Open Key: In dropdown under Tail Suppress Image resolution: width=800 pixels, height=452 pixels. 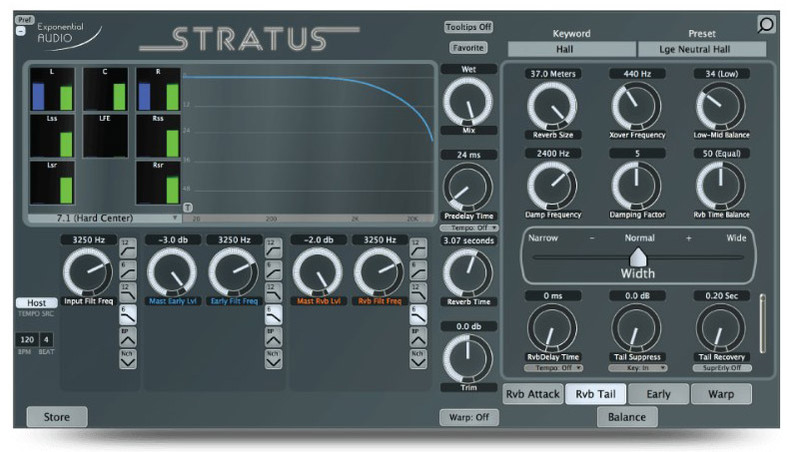[x=638, y=368]
